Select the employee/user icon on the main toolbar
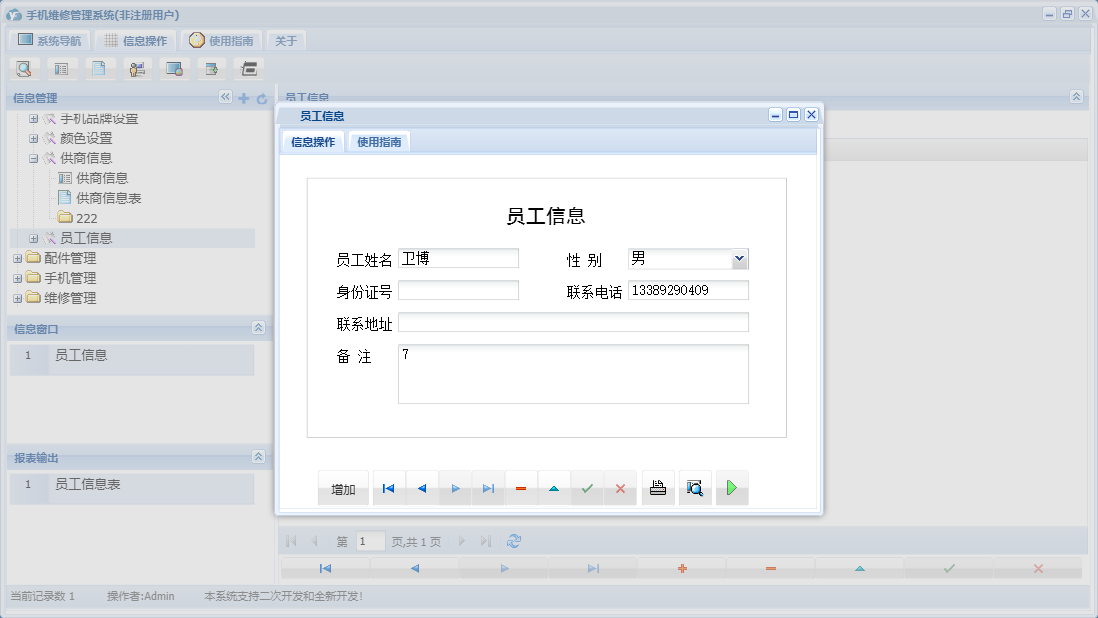Viewport: 1098px width, 618px height. pos(137,68)
